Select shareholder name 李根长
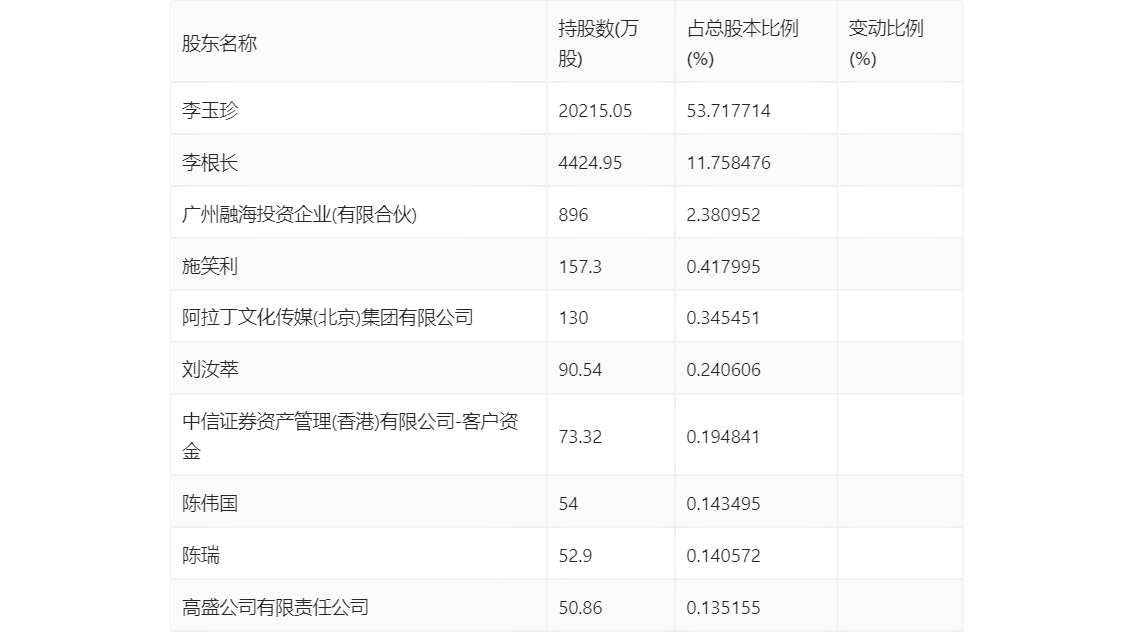Image resolution: width=1134 pixels, height=632 pixels. (210, 163)
